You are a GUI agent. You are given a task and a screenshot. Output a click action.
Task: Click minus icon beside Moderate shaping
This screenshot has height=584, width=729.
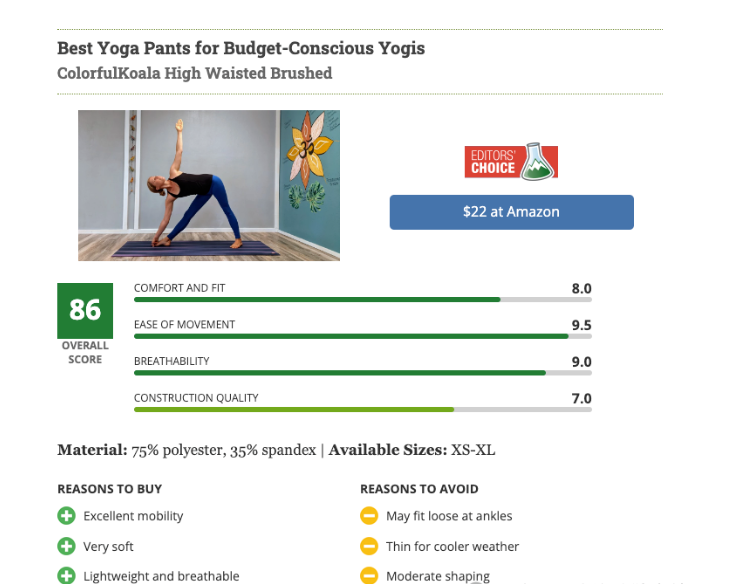pos(369,576)
